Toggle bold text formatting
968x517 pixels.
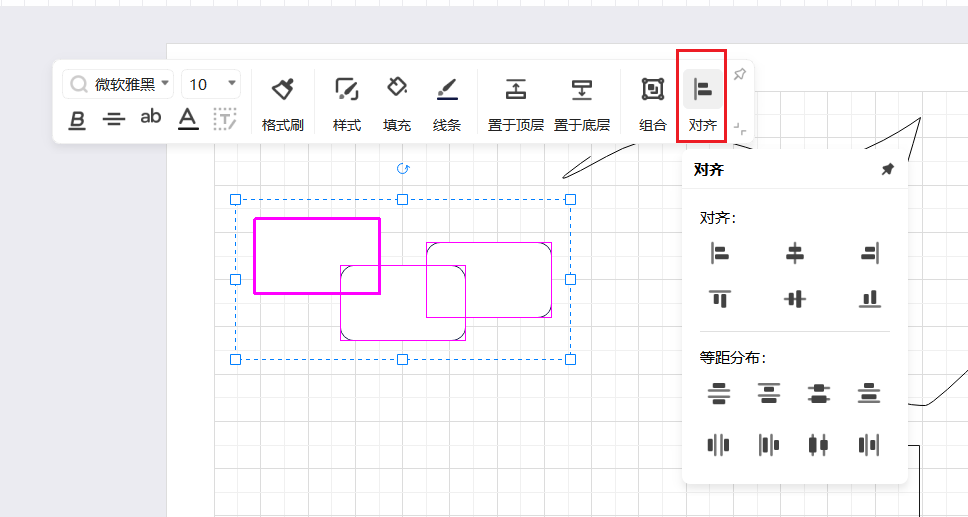click(77, 120)
